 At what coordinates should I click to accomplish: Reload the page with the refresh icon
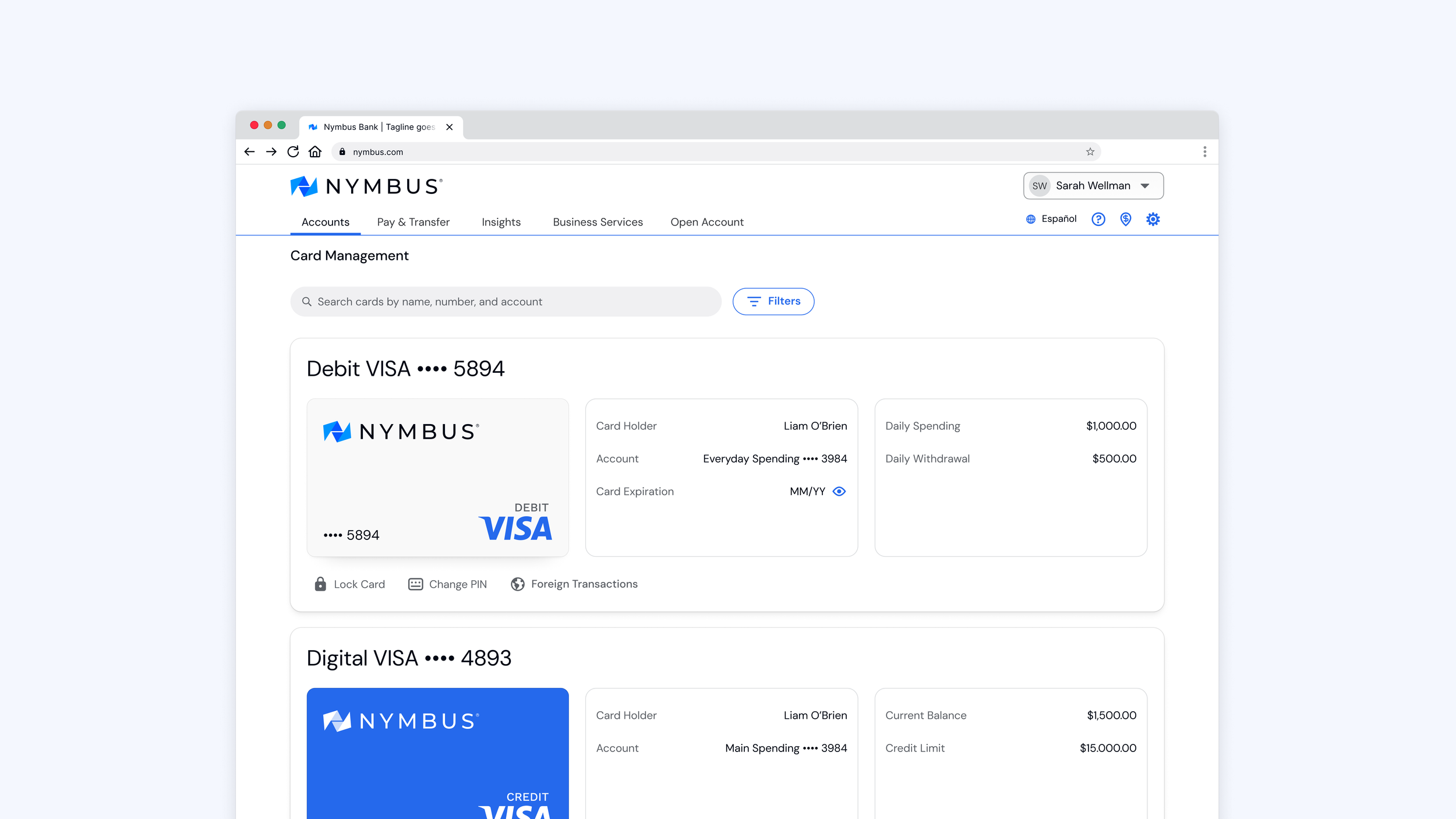[293, 152]
